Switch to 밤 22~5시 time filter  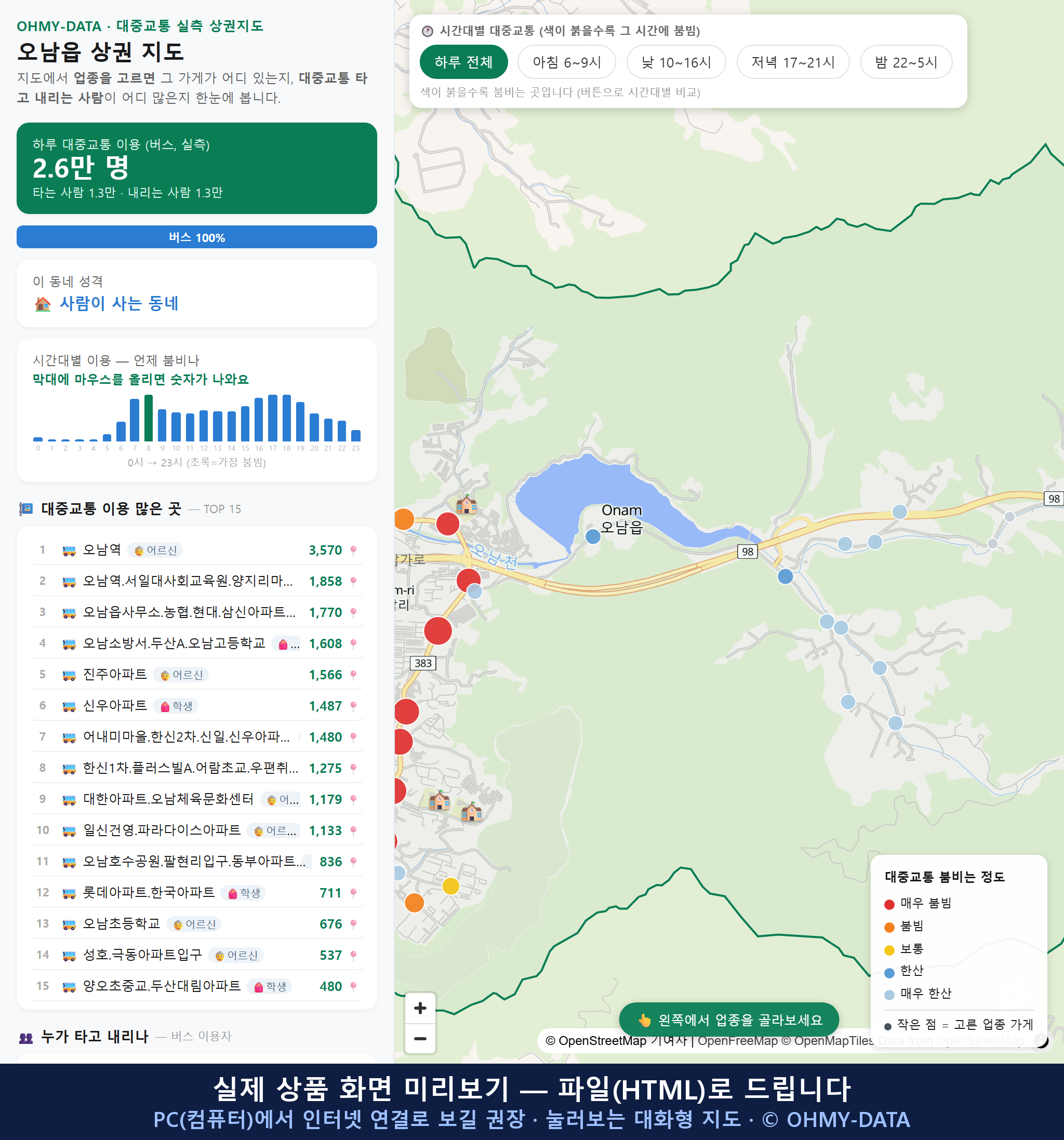pyautogui.click(x=906, y=62)
